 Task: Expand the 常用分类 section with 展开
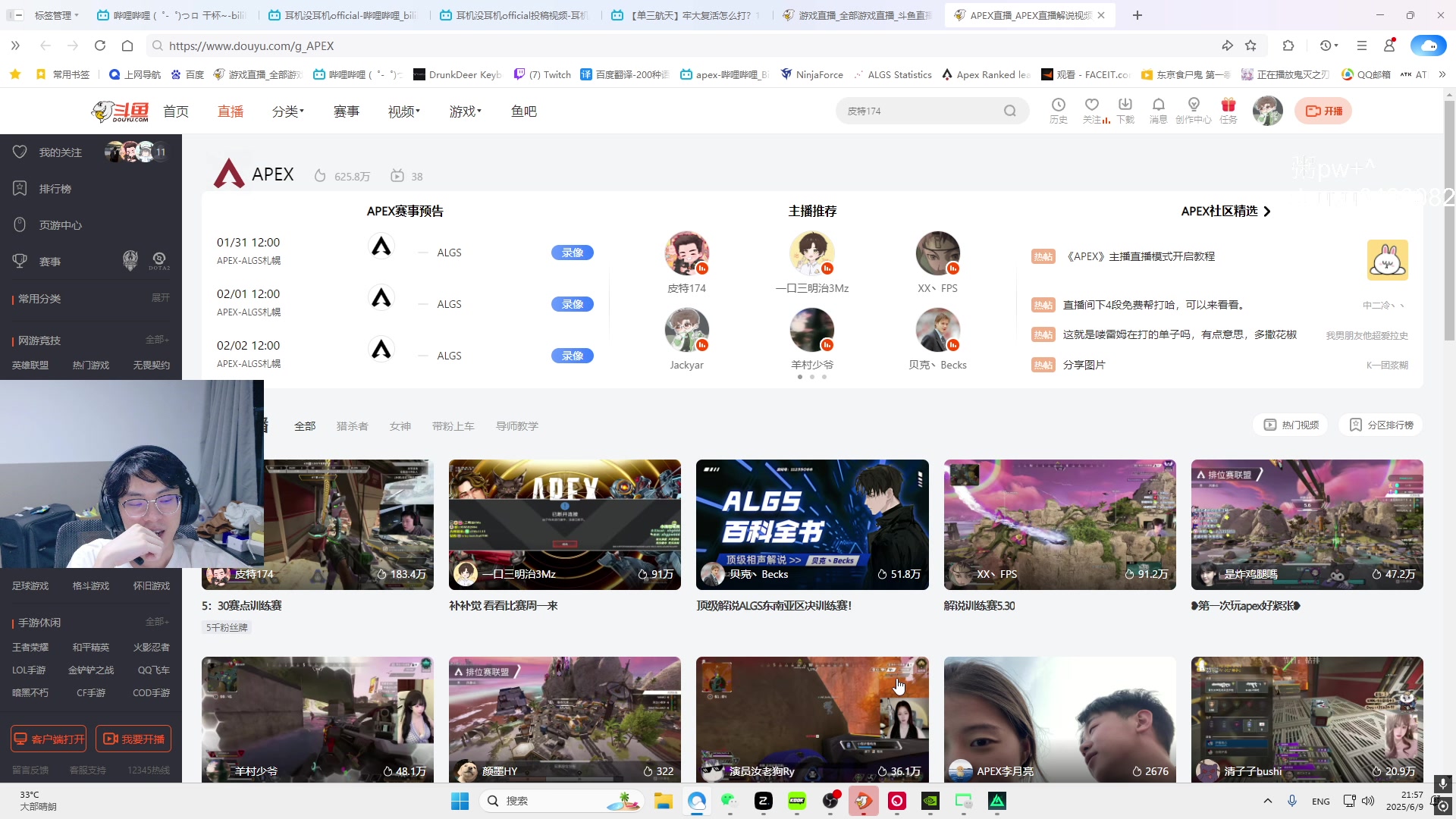point(160,298)
